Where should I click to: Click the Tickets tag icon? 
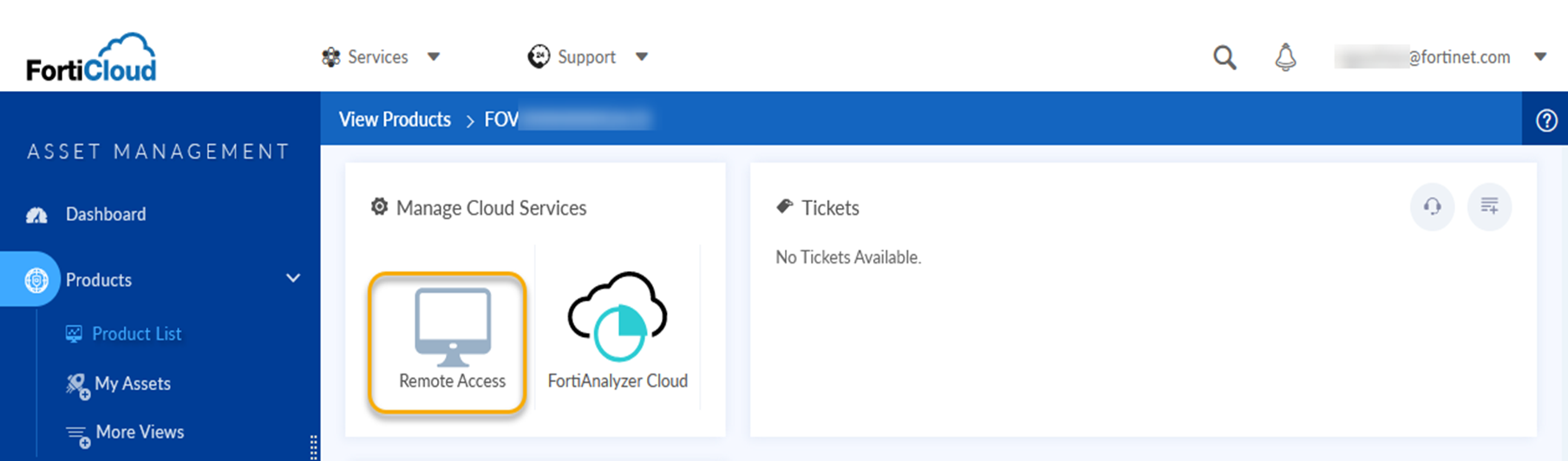[x=785, y=206]
